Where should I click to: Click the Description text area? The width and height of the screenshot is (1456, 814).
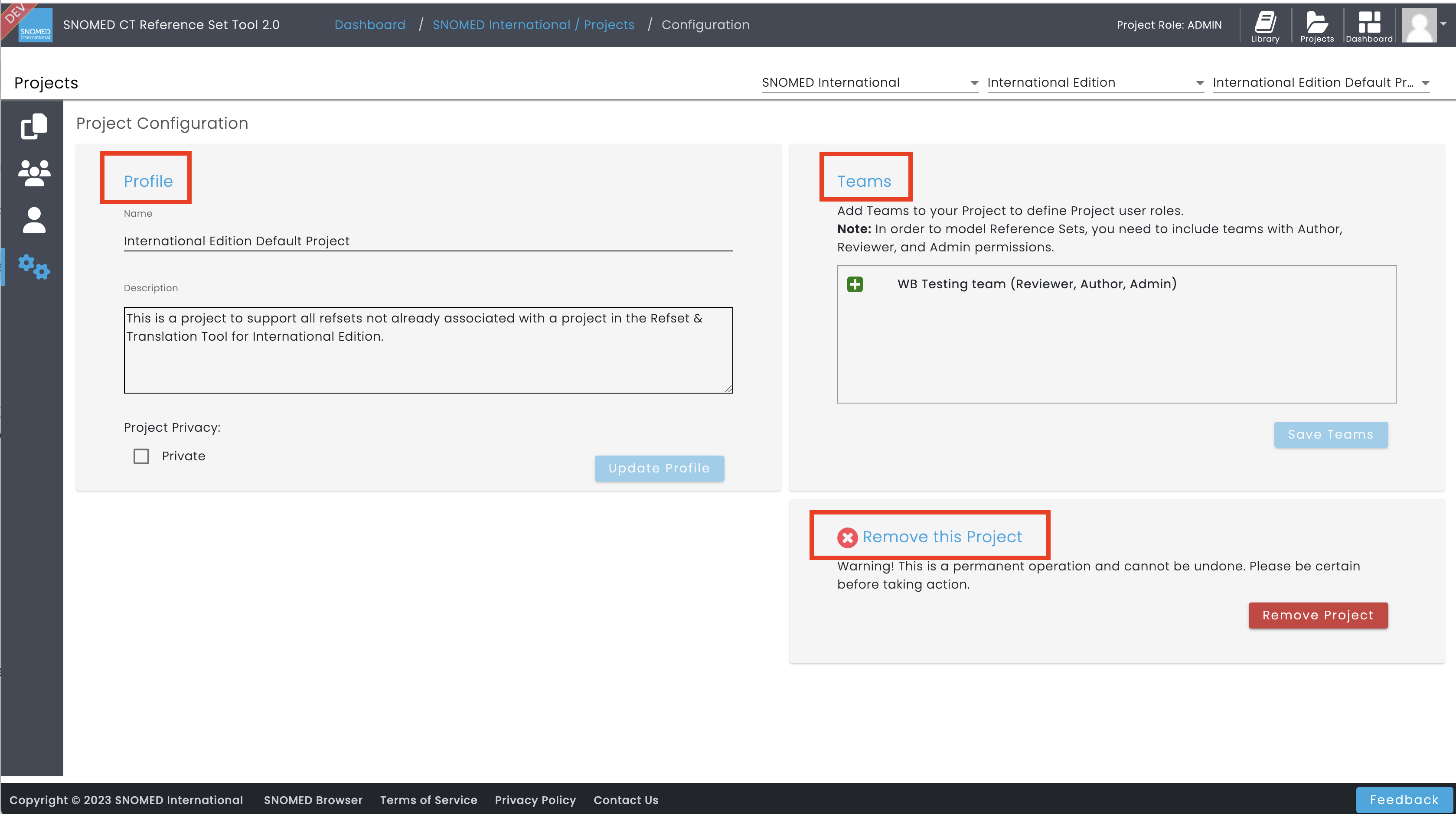[x=428, y=350]
